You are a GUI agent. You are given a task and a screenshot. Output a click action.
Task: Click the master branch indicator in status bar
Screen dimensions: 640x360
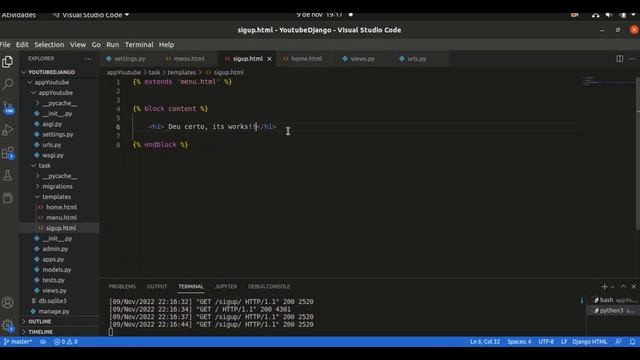[x=18, y=342]
